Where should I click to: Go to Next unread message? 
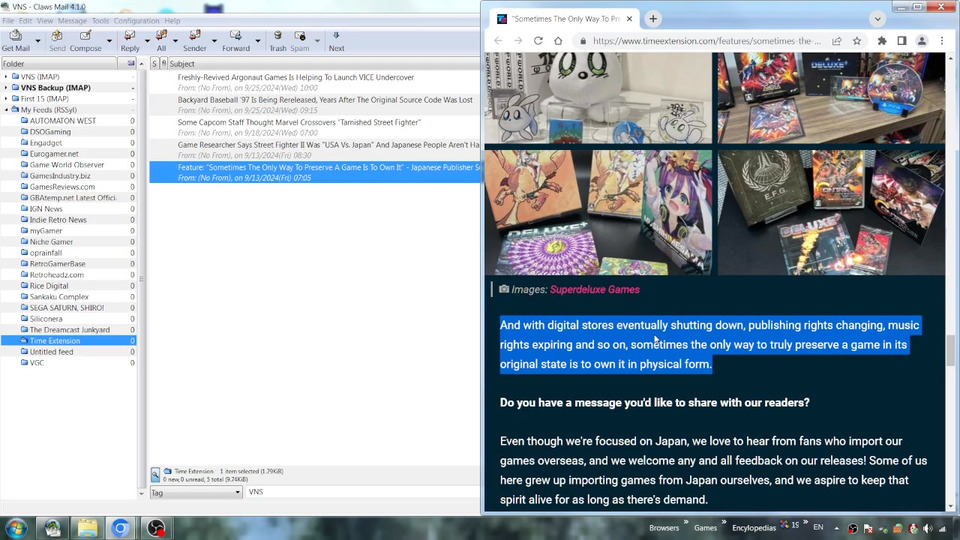336,41
